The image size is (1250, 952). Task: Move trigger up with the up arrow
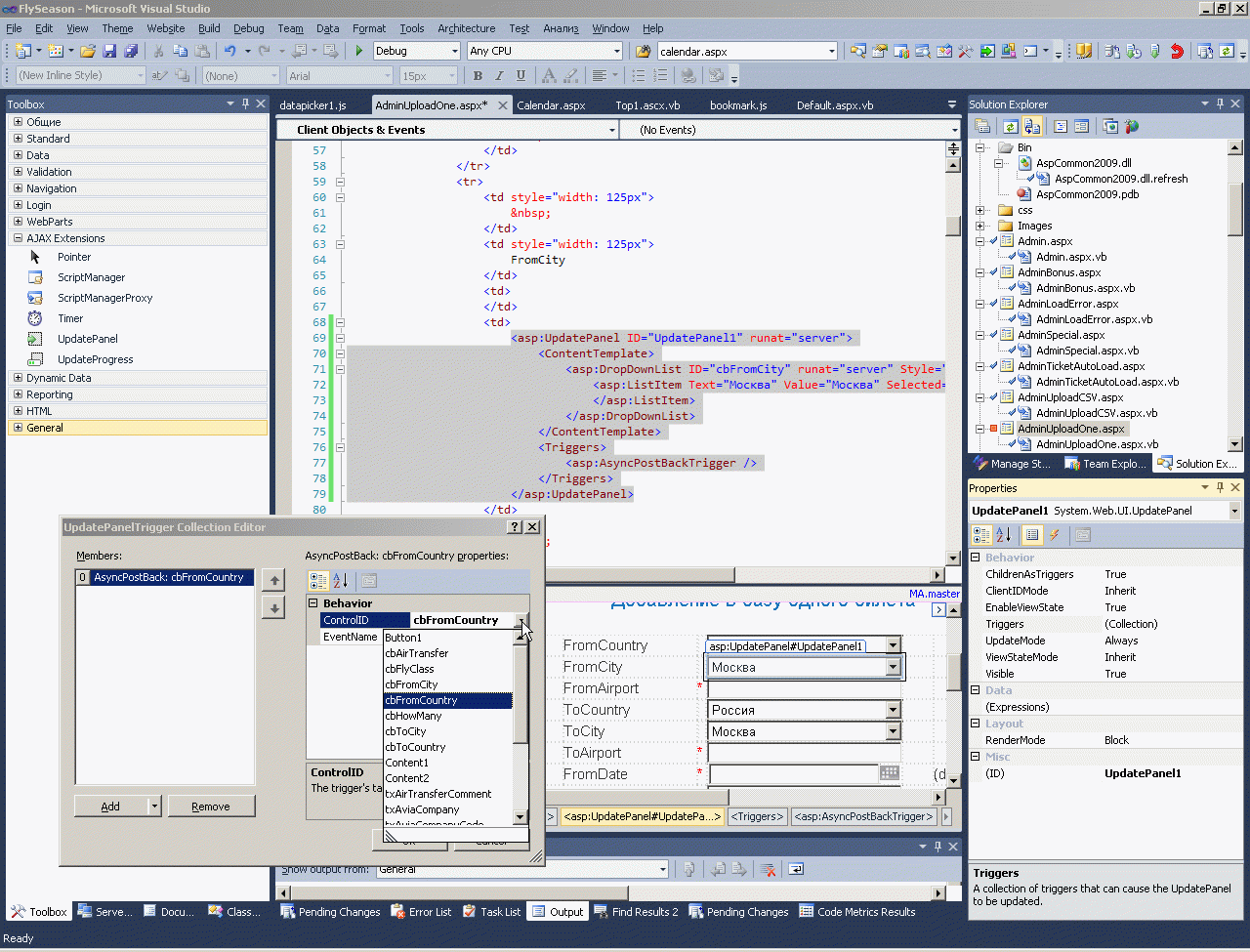(x=274, y=580)
